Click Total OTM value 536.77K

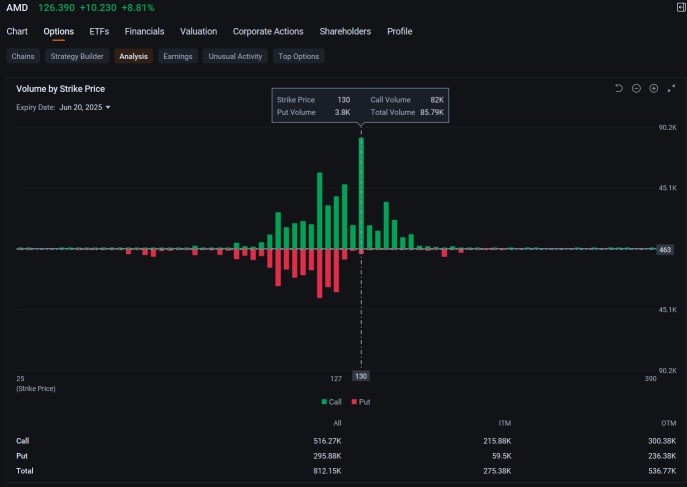coord(662,471)
